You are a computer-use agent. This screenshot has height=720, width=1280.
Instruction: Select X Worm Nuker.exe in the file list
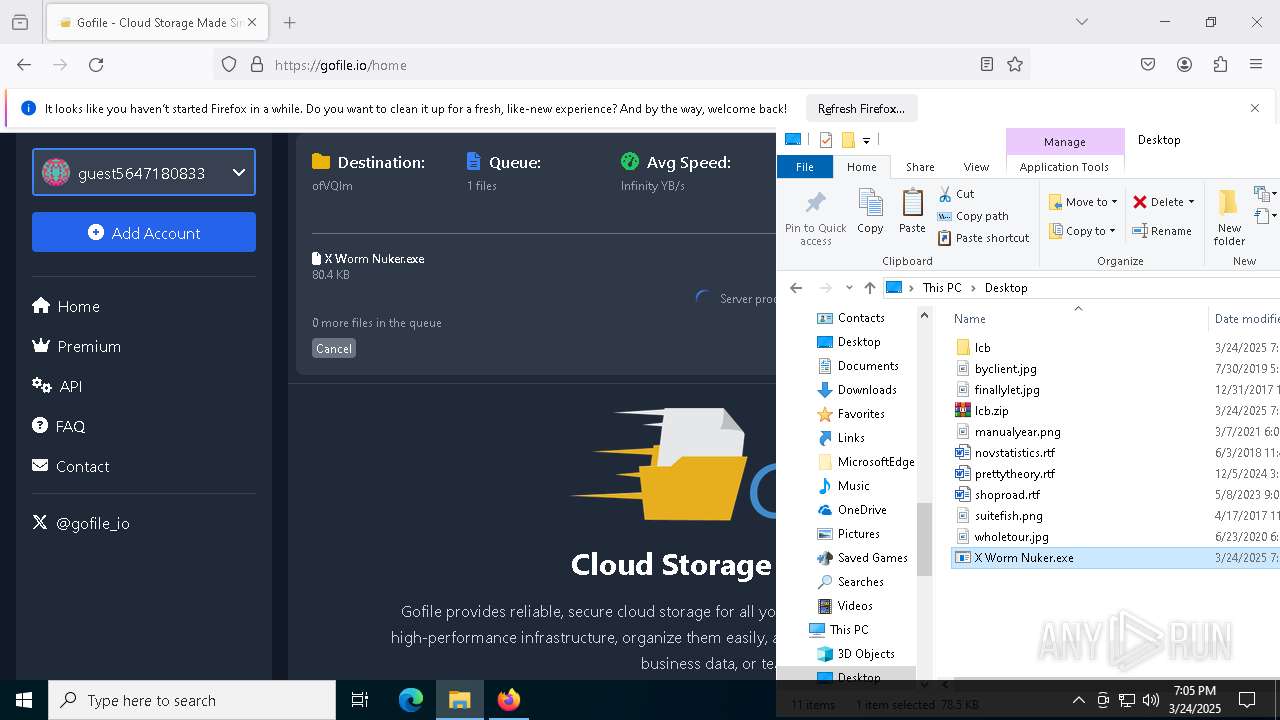click(1023, 557)
